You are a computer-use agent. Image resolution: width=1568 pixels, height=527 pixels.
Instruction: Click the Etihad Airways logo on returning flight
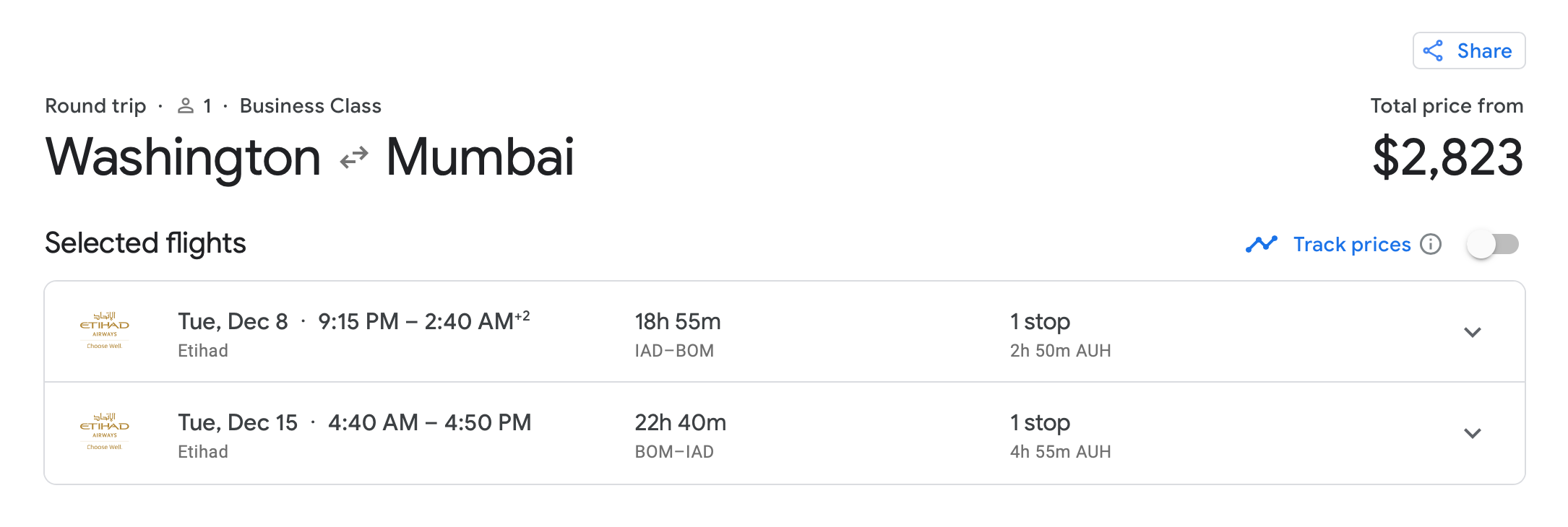pos(105,430)
